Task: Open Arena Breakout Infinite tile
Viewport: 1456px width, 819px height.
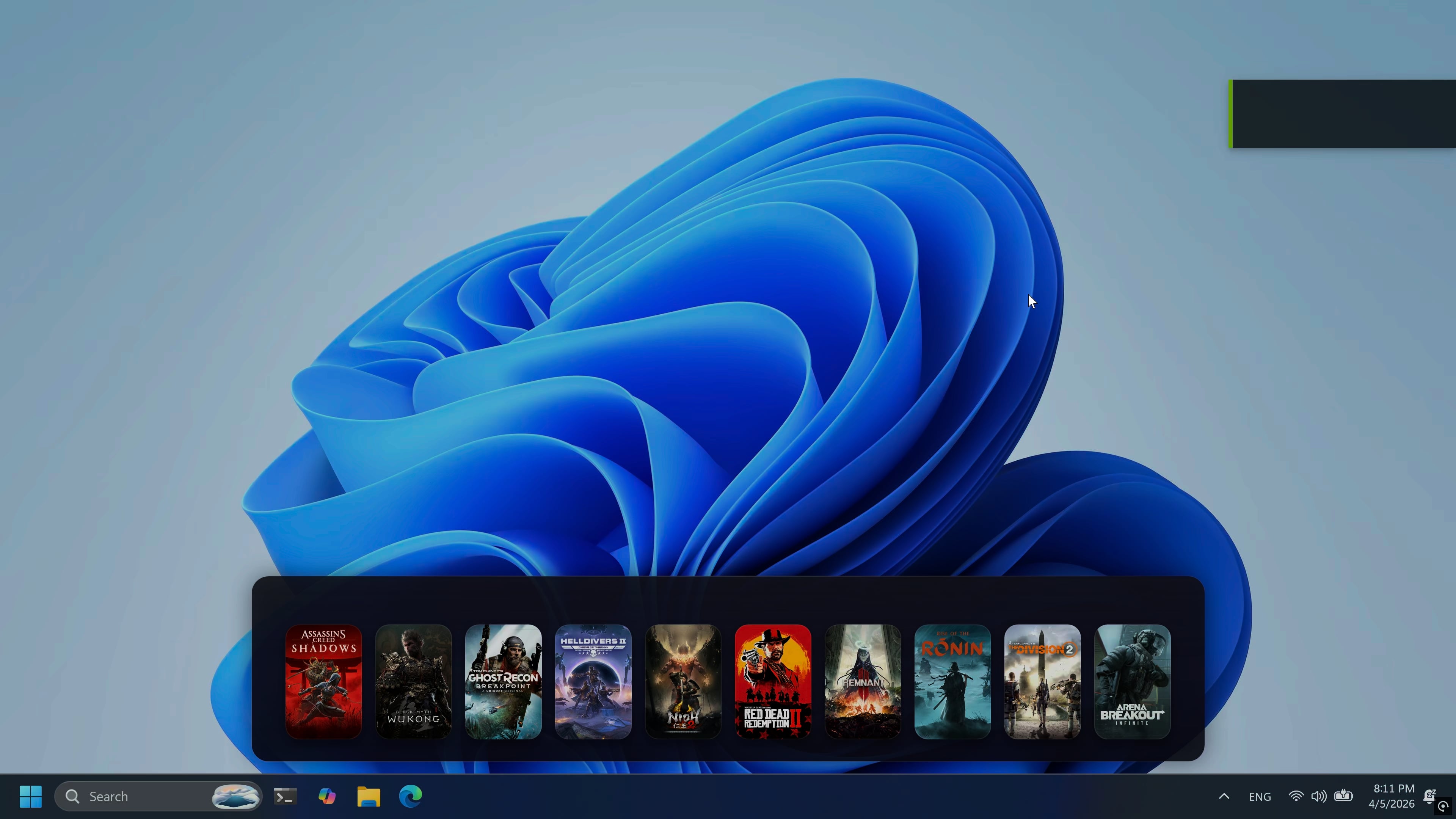Action: tap(1132, 681)
